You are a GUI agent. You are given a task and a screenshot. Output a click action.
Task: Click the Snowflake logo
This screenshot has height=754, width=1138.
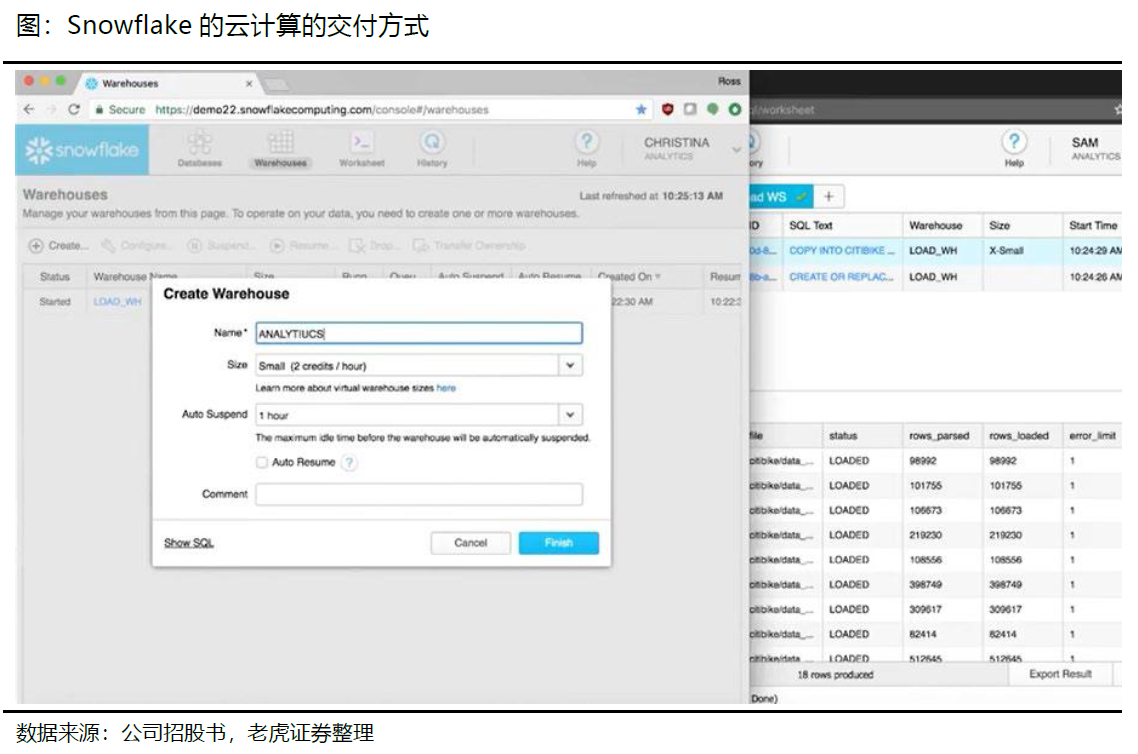(x=82, y=149)
